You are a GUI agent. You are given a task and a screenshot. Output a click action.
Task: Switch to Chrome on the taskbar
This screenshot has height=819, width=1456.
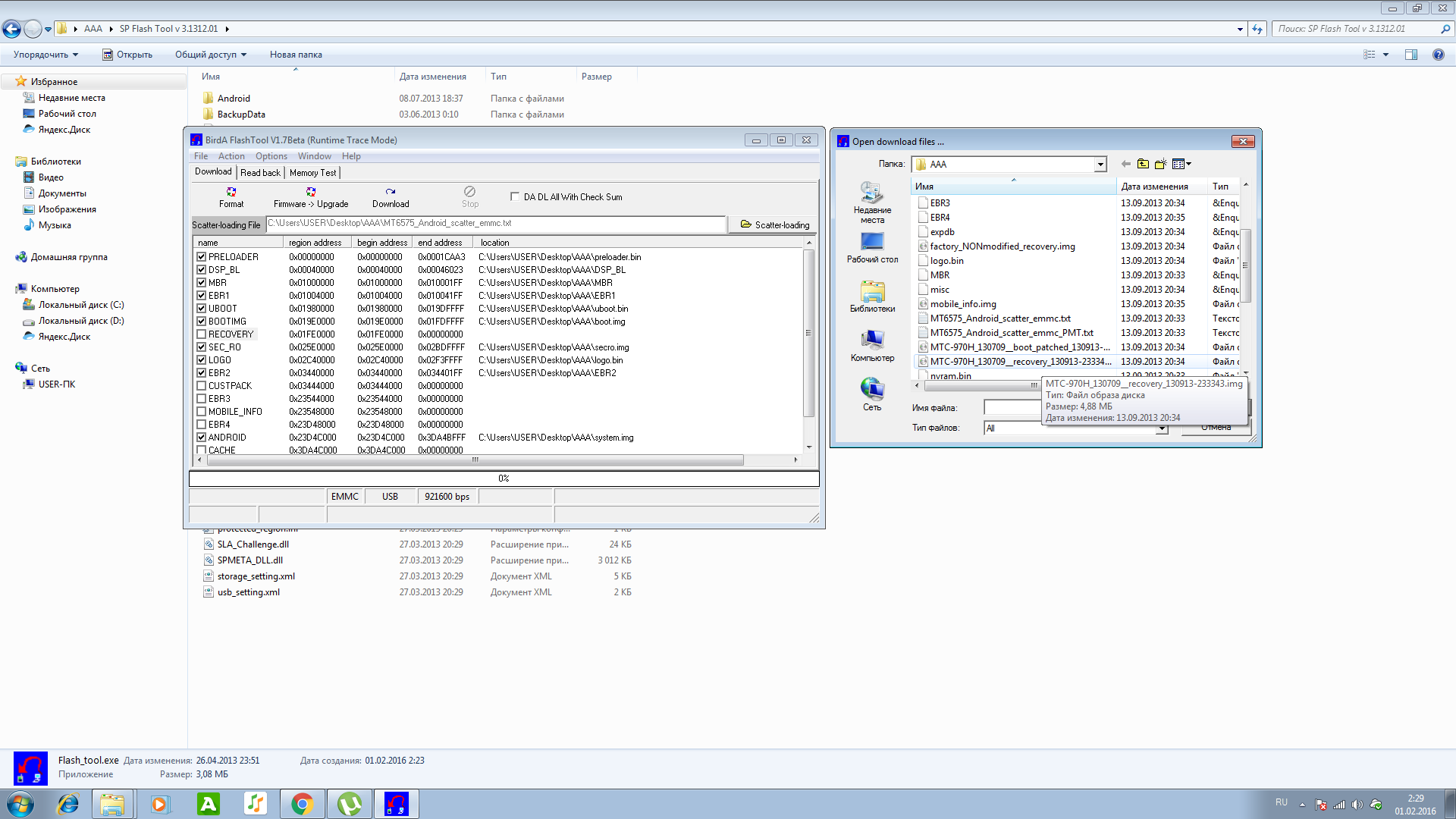coord(302,804)
